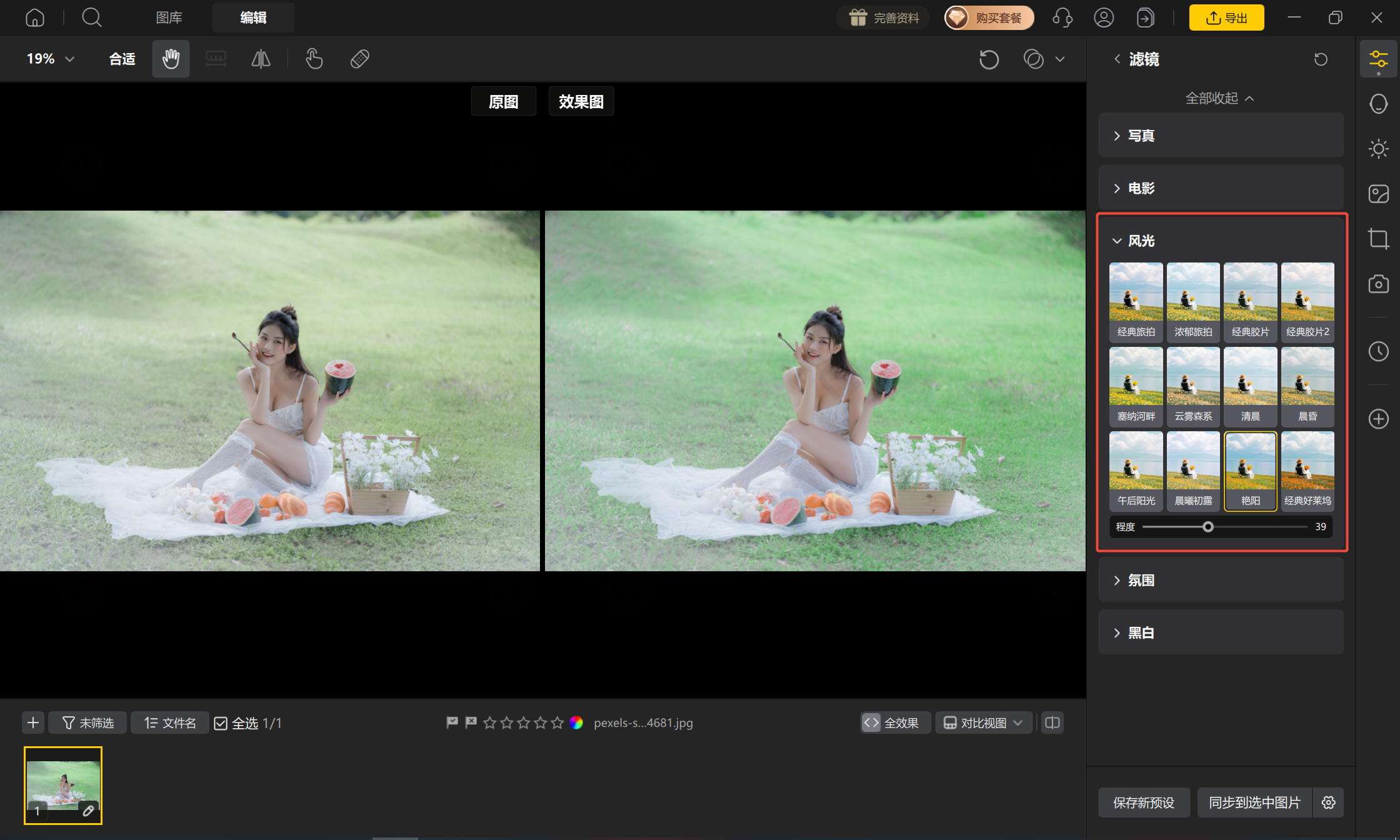Screen dimensions: 1400x840
Task: Click the search magnifier icon
Action: click(91, 17)
